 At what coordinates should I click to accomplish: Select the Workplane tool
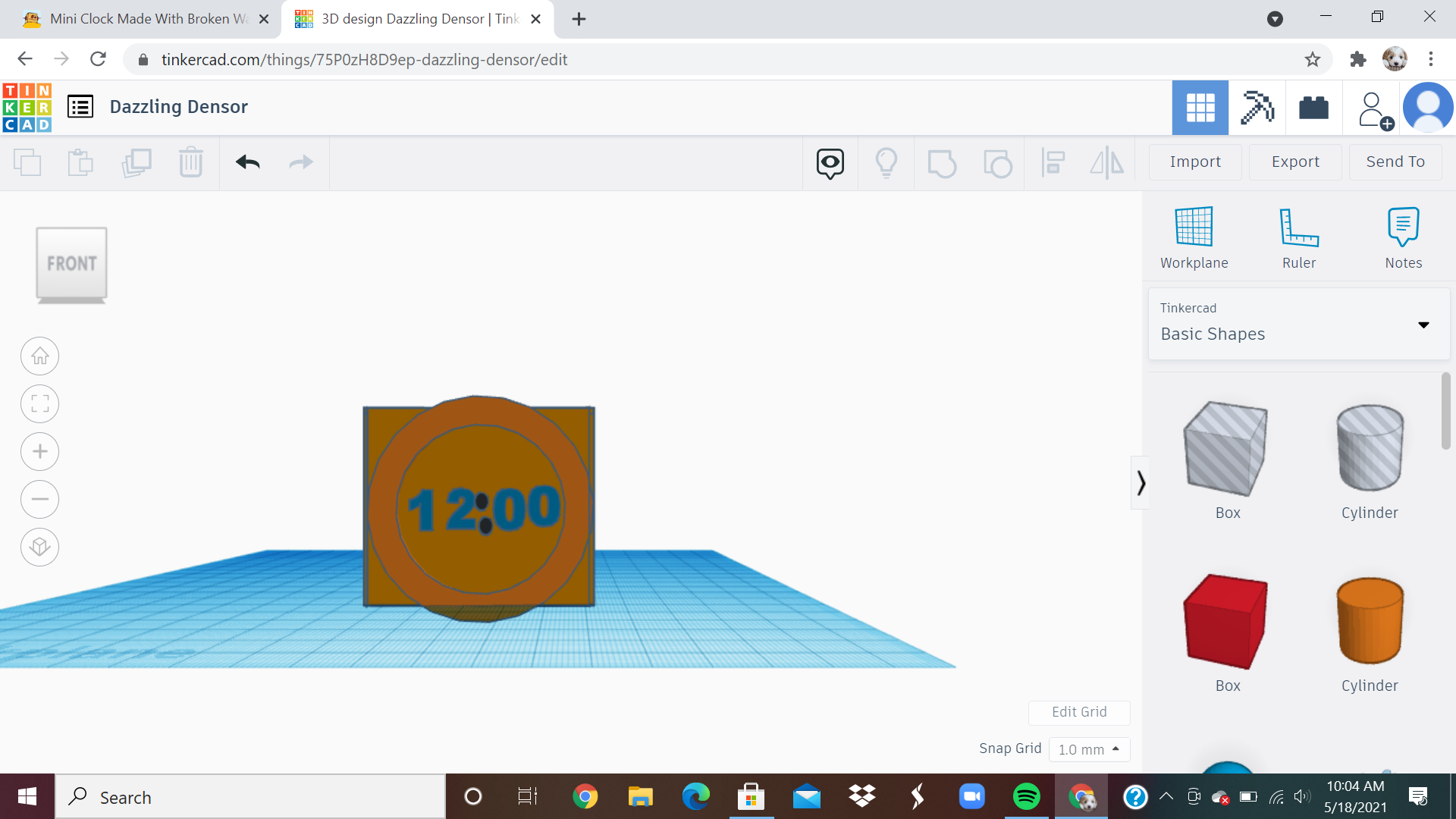coord(1194,235)
